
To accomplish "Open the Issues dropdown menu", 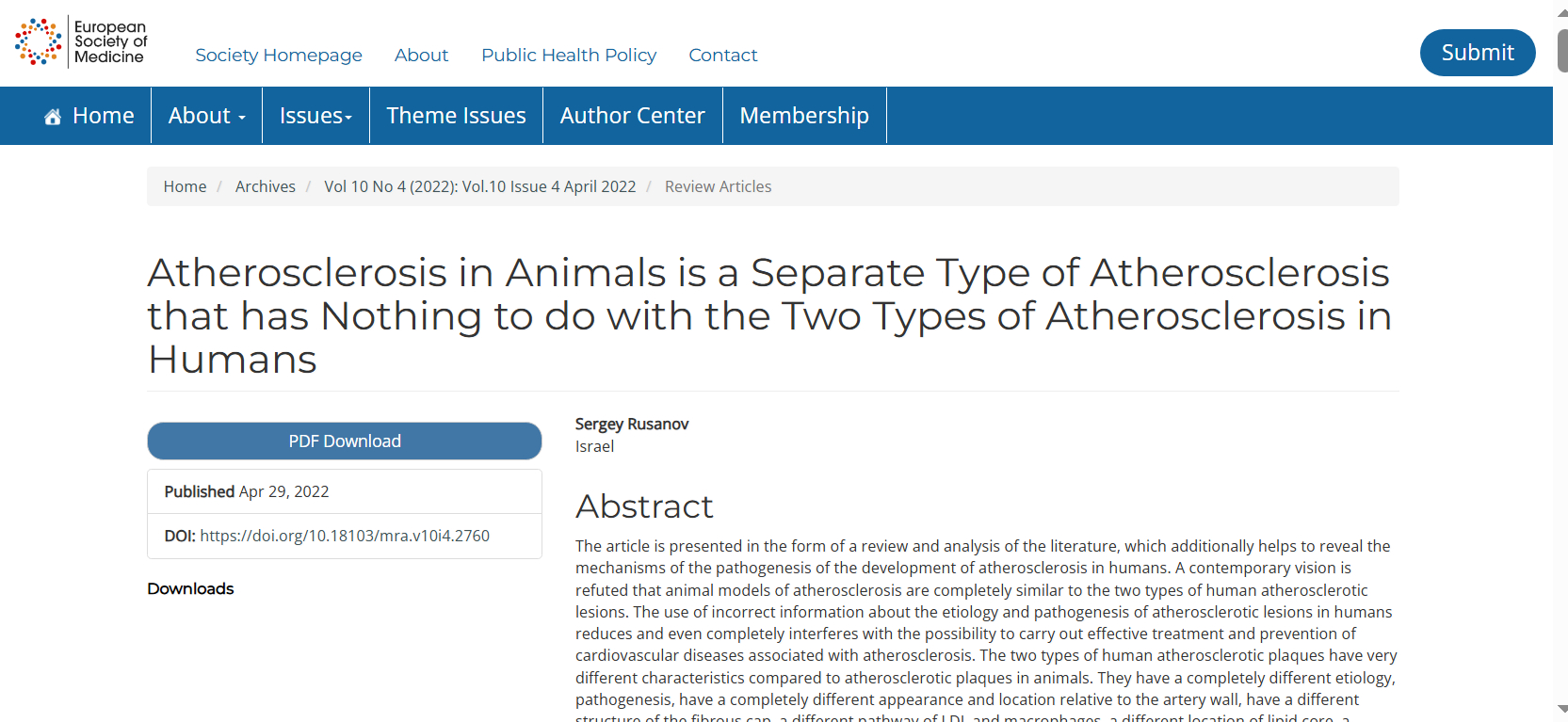I will coord(315,116).
